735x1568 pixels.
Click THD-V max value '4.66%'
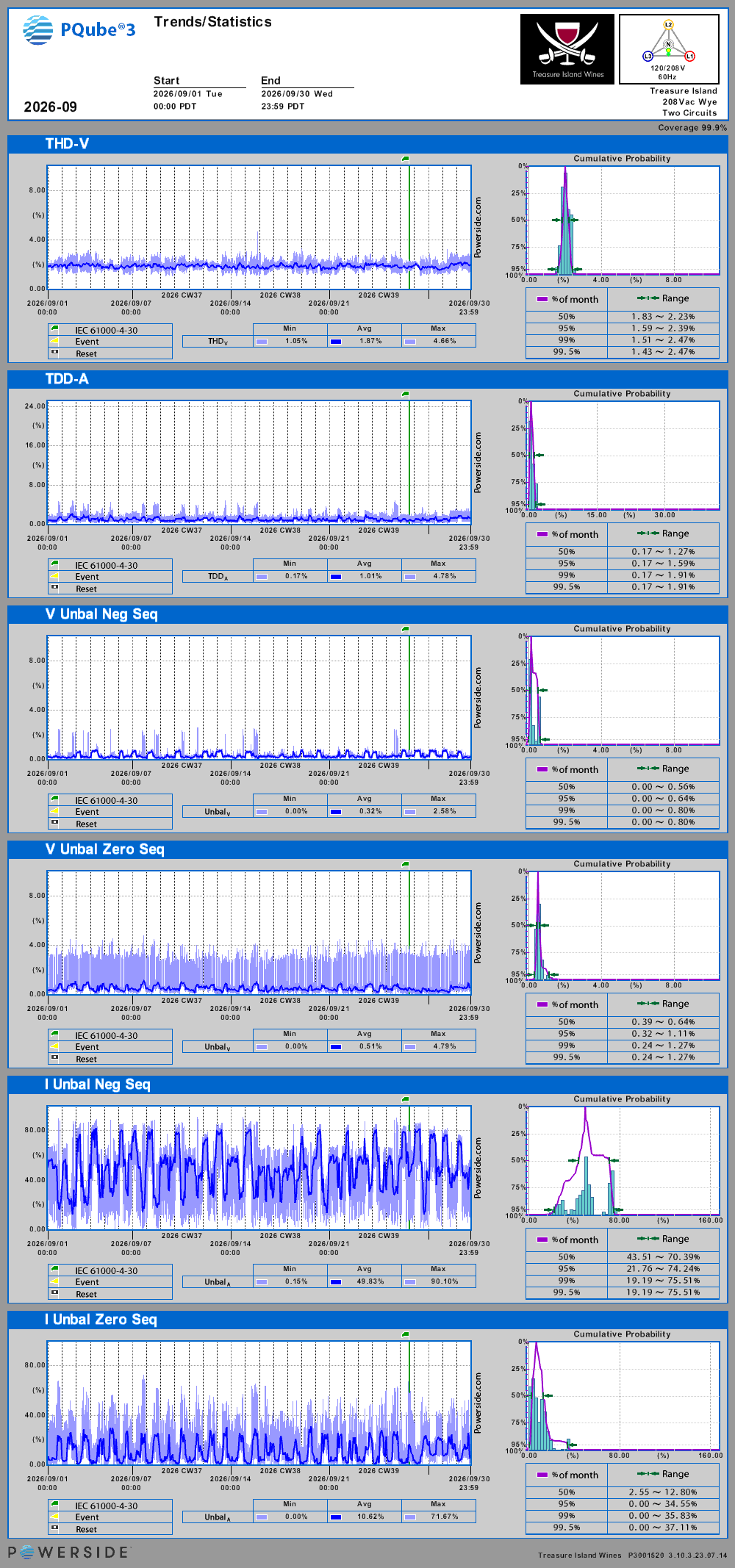click(x=445, y=341)
